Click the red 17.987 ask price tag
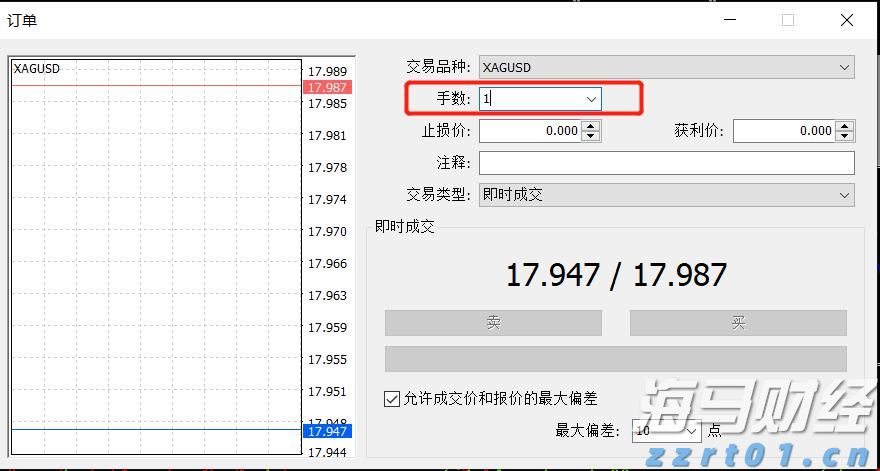 pyautogui.click(x=326, y=88)
